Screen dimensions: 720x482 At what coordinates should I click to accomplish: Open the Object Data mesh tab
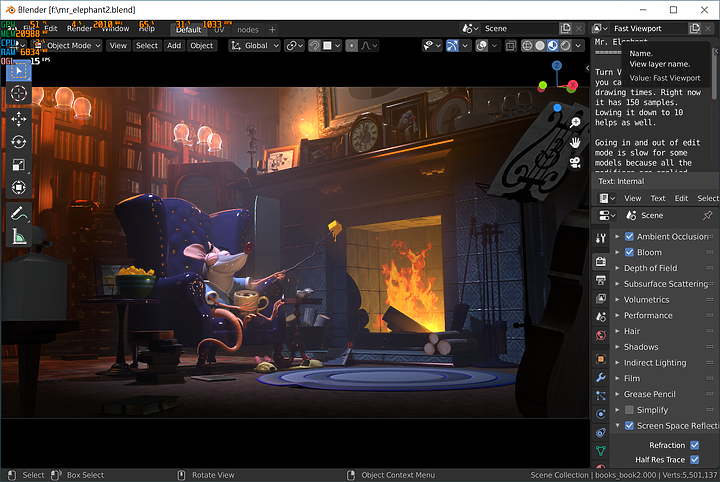(x=601, y=451)
